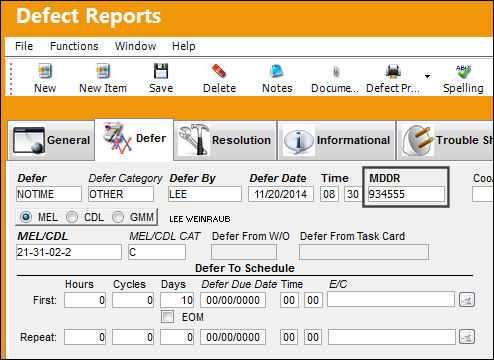Switch to the Resolution tab
The height and width of the screenshot is (360, 494).
click(x=225, y=140)
